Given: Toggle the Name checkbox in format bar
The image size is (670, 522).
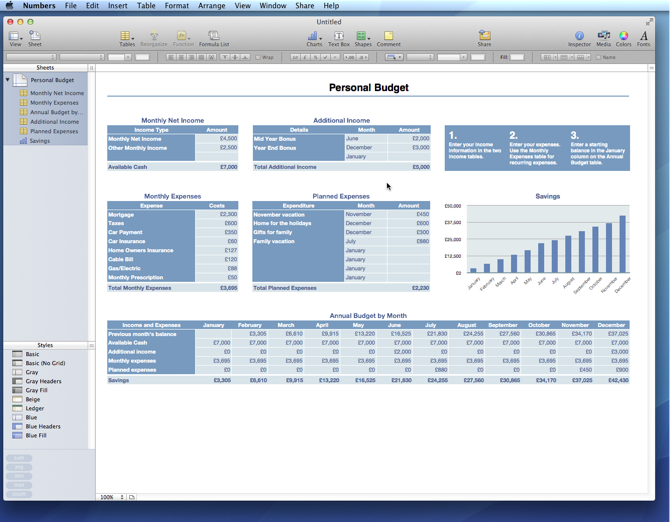Looking at the screenshot, I should tap(598, 57).
